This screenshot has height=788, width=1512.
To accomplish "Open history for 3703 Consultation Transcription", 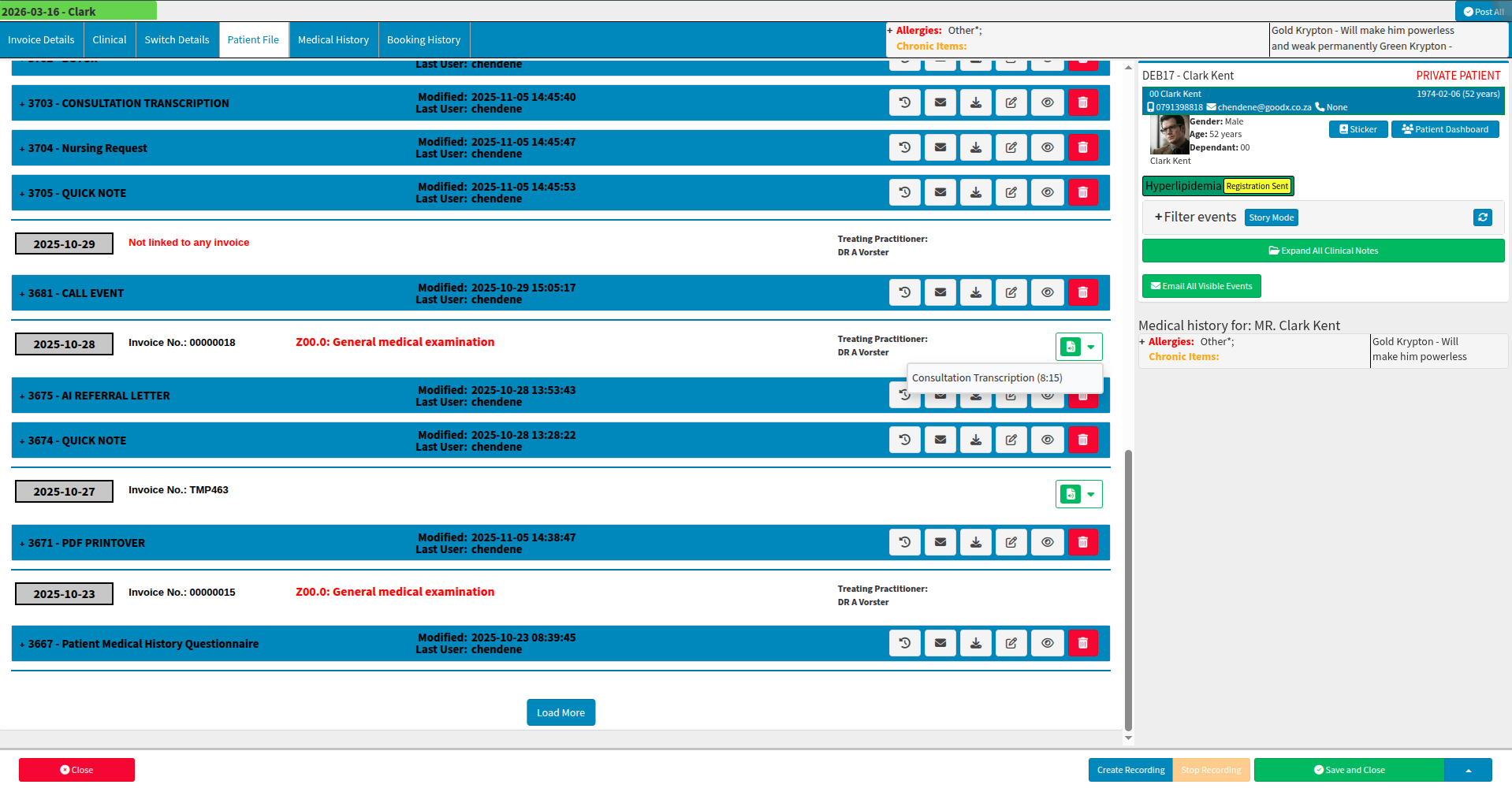I will tap(905, 102).
